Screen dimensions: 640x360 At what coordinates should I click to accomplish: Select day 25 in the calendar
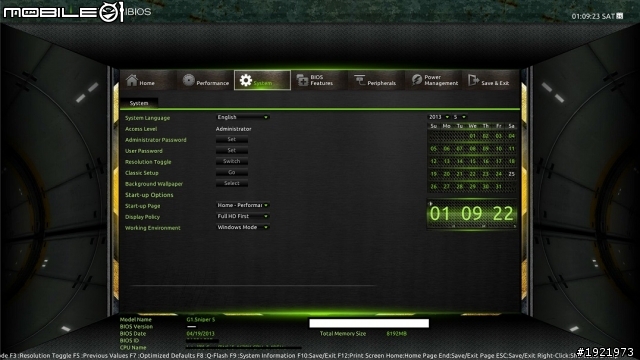click(511, 174)
